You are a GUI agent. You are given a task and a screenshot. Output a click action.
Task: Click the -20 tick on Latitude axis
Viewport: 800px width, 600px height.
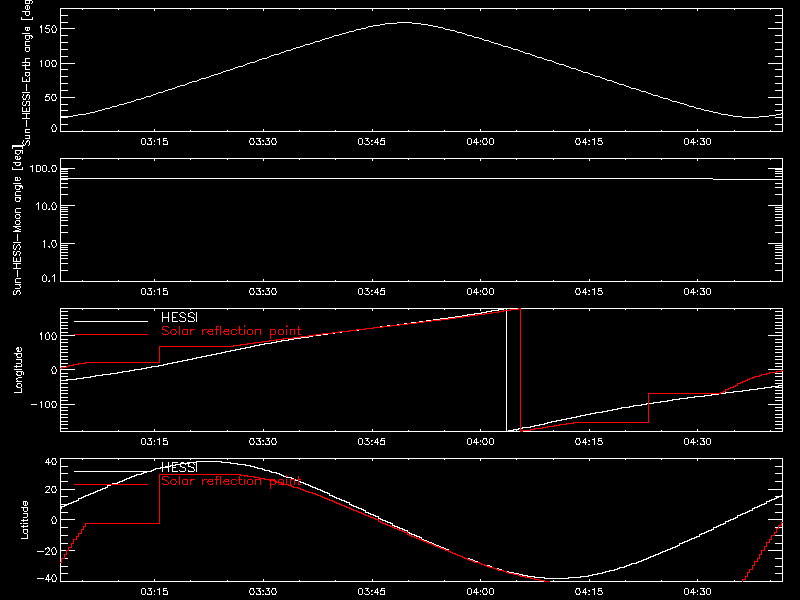[47, 551]
